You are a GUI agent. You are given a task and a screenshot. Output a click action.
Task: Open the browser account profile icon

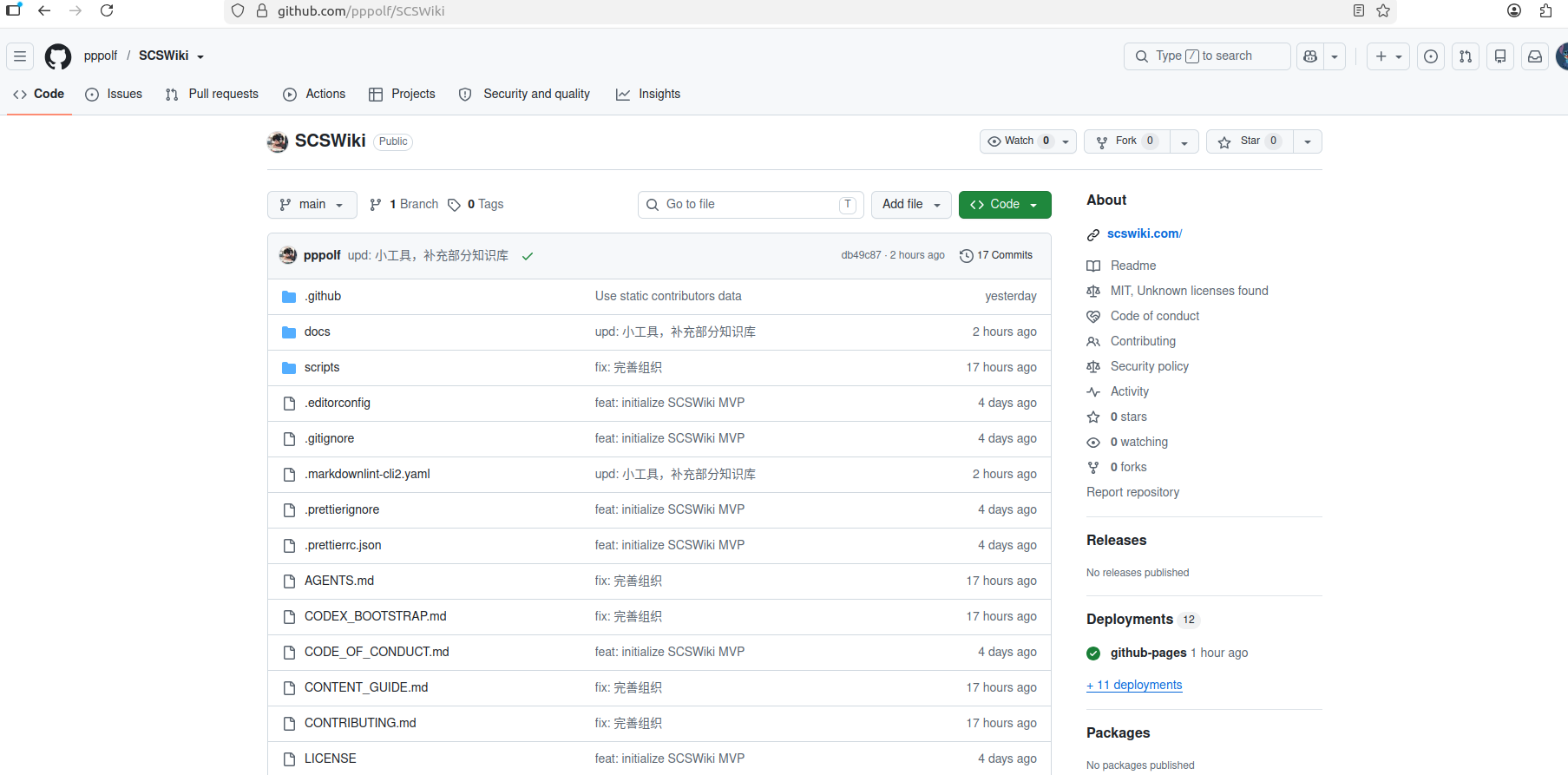tap(1514, 10)
